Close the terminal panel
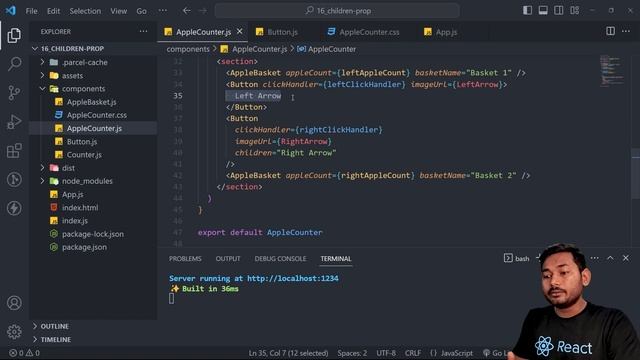 (x=626, y=258)
